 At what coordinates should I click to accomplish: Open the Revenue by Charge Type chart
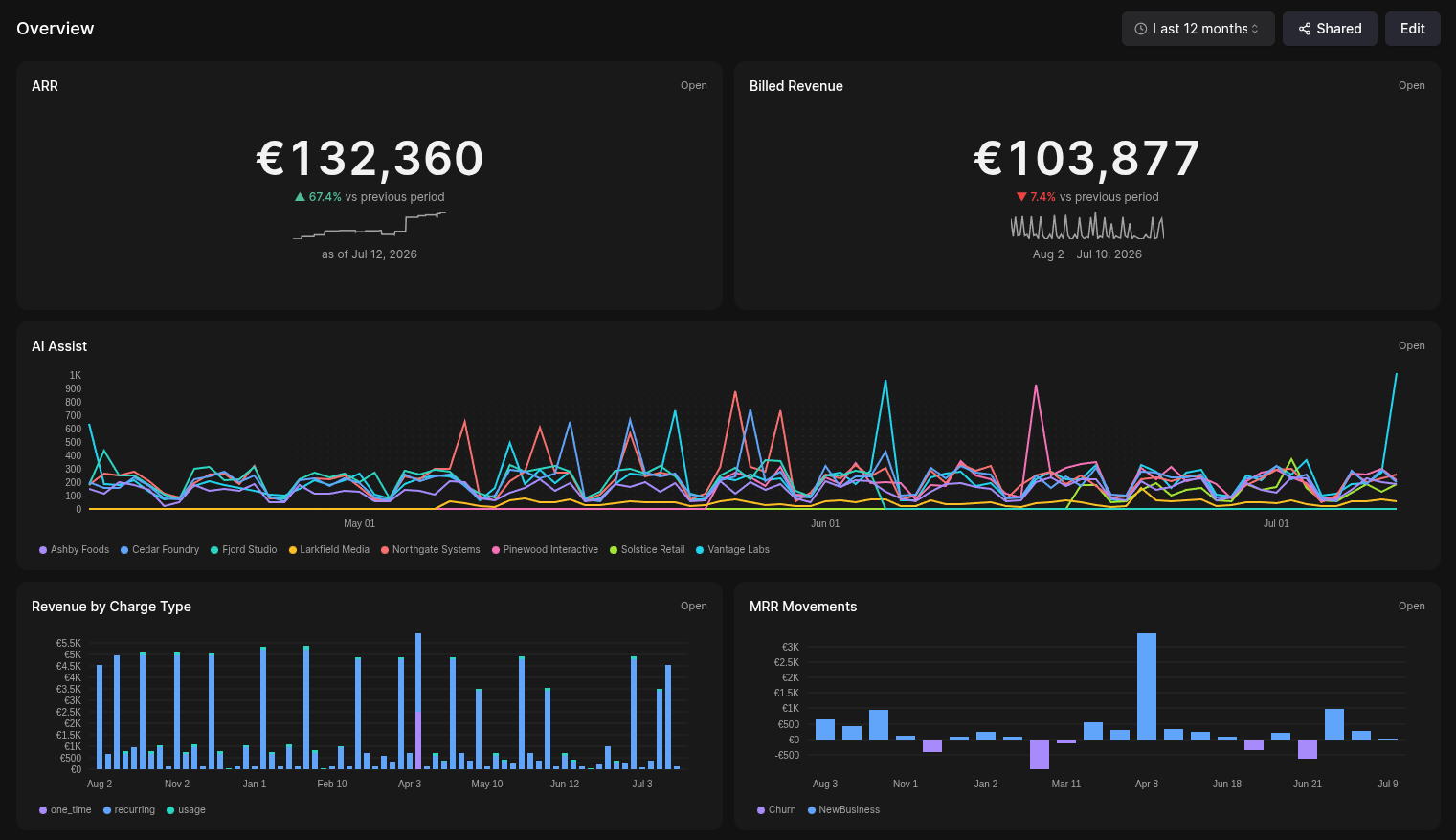coord(694,606)
